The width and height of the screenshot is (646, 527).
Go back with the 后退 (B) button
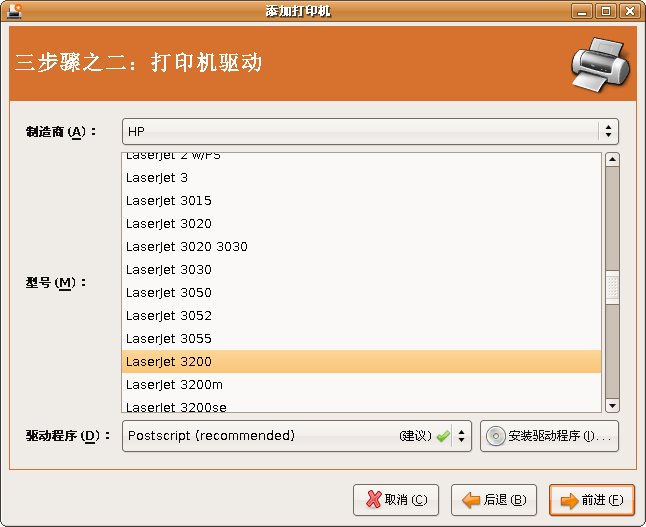pyautogui.click(x=494, y=500)
